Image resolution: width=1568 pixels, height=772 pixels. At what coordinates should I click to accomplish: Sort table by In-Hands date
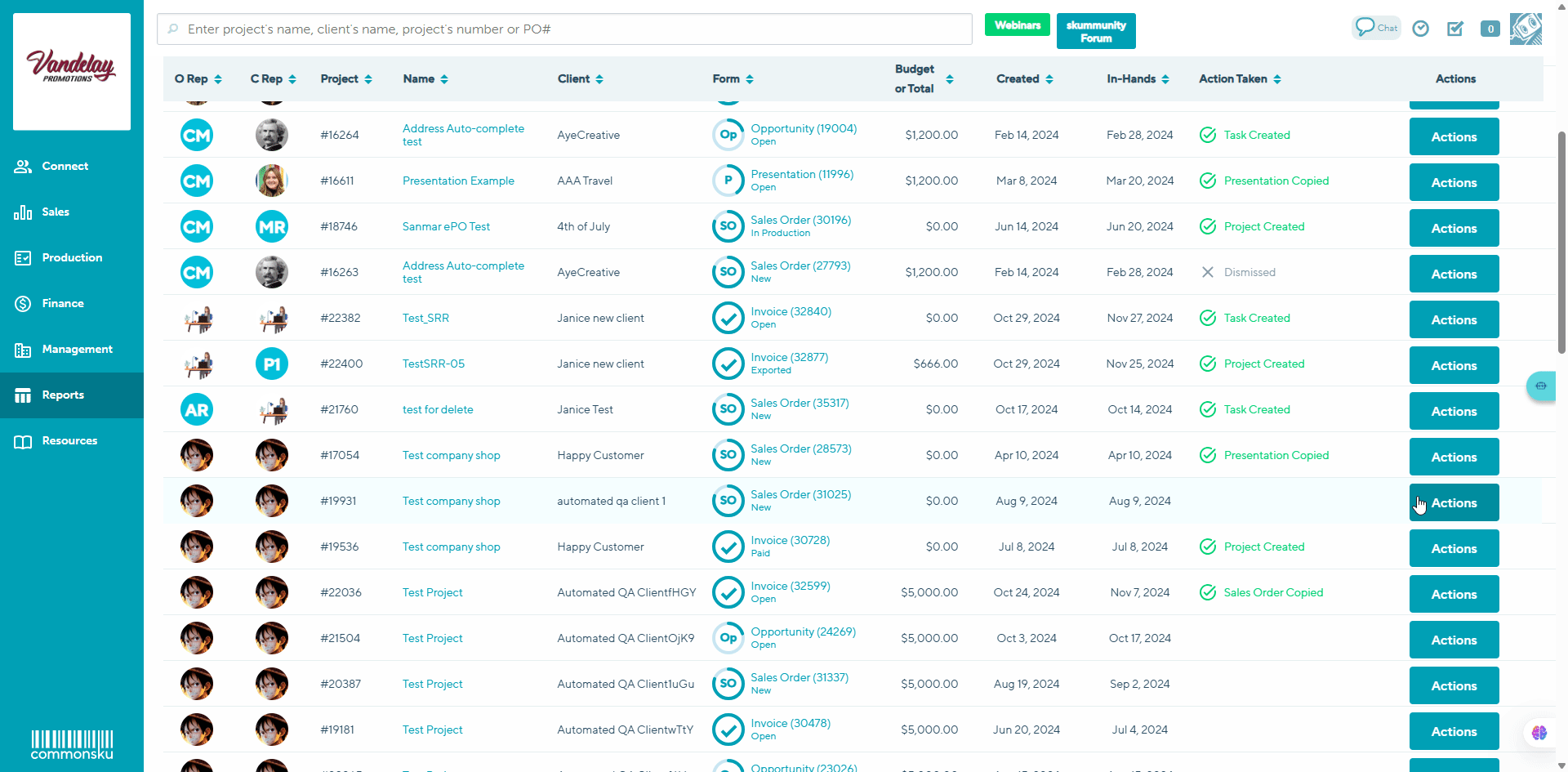1138,79
